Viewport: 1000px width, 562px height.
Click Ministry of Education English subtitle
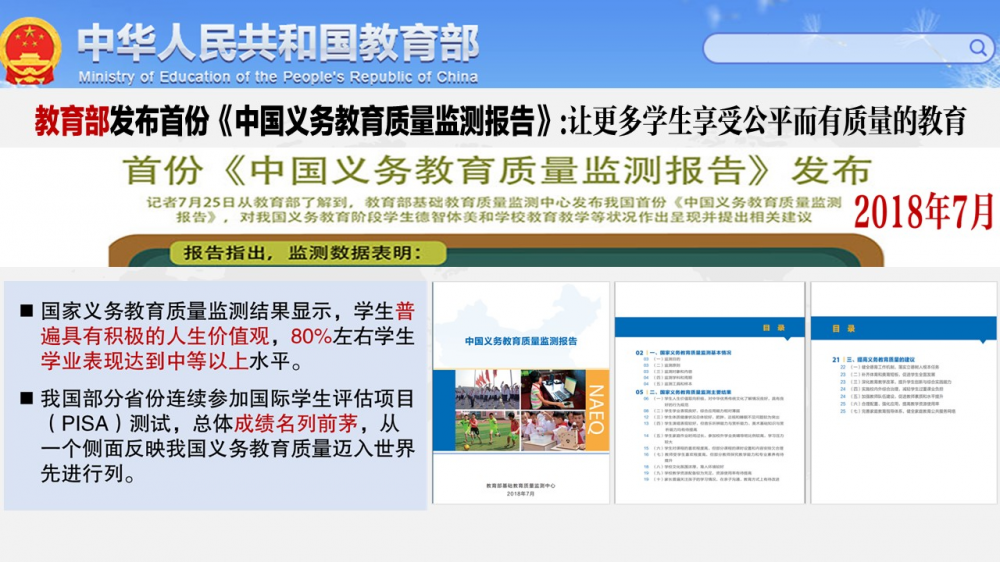click(x=278, y=77)
